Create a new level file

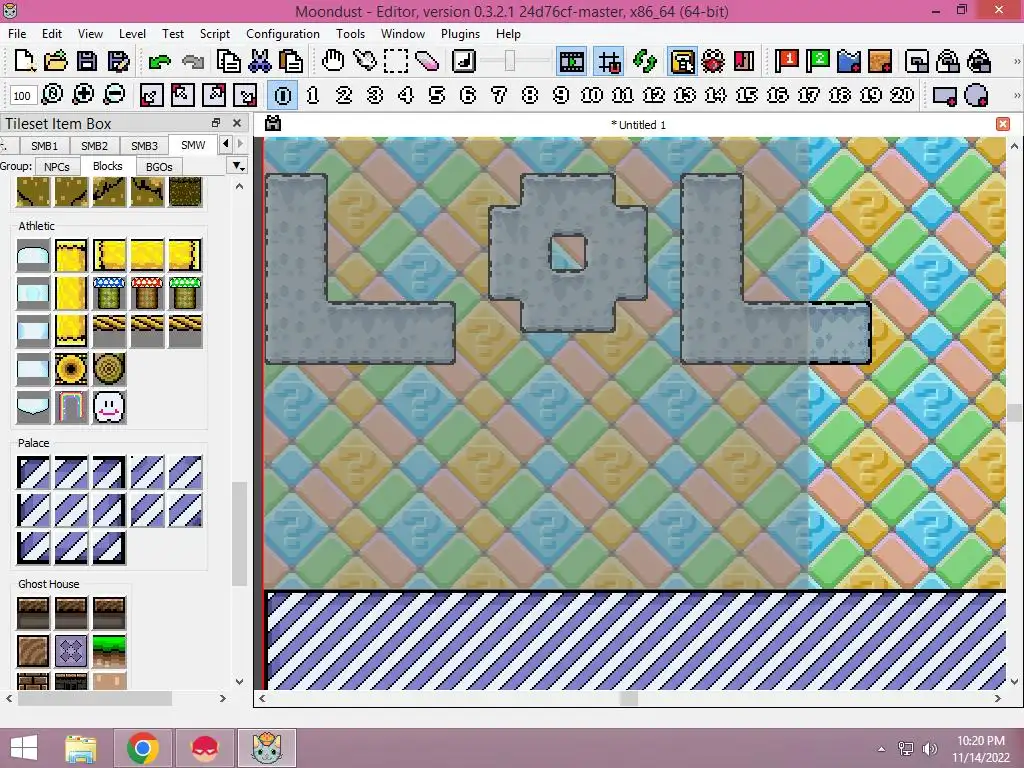(24, 61)
